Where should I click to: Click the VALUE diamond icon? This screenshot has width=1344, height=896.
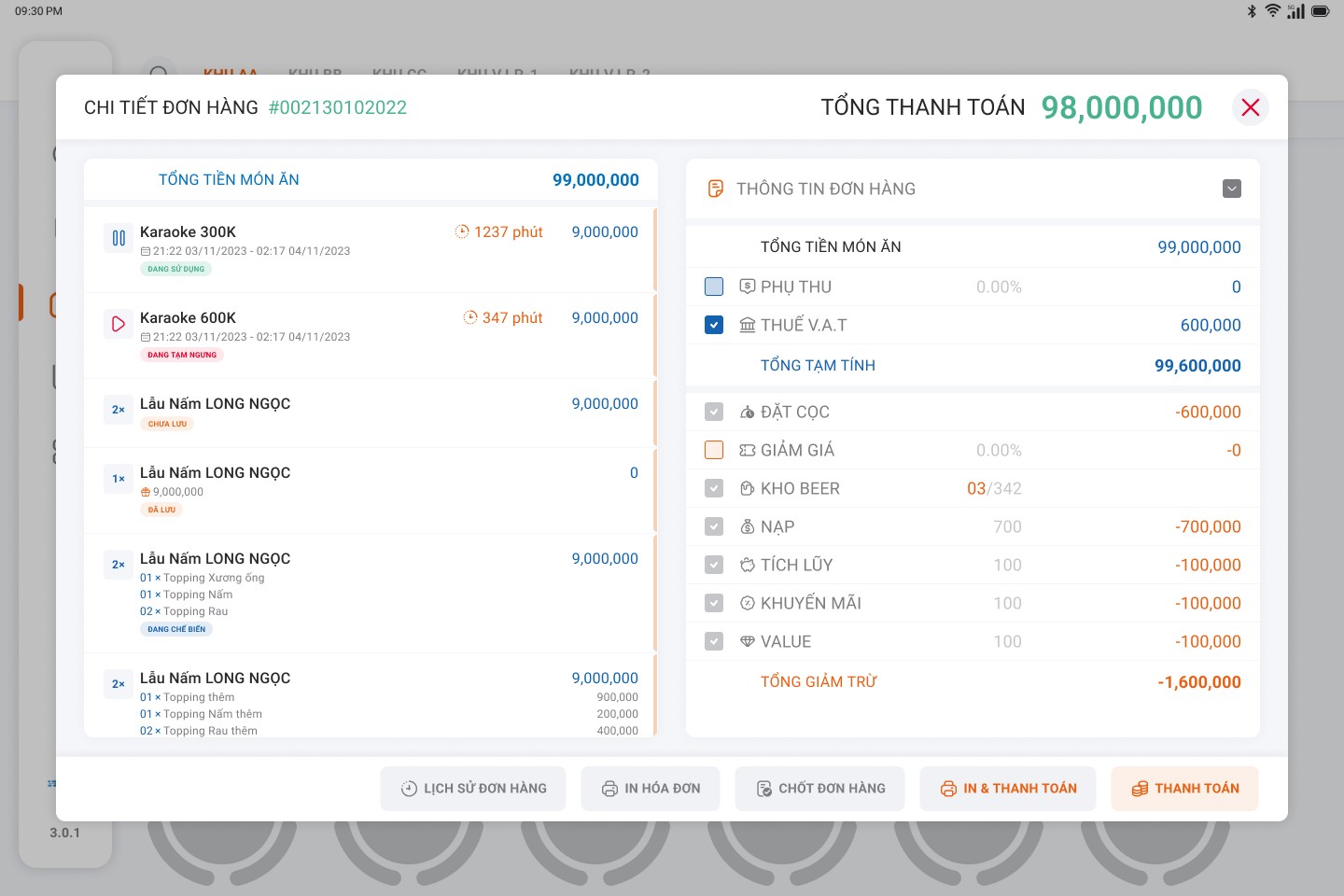(x=748, y=641)
